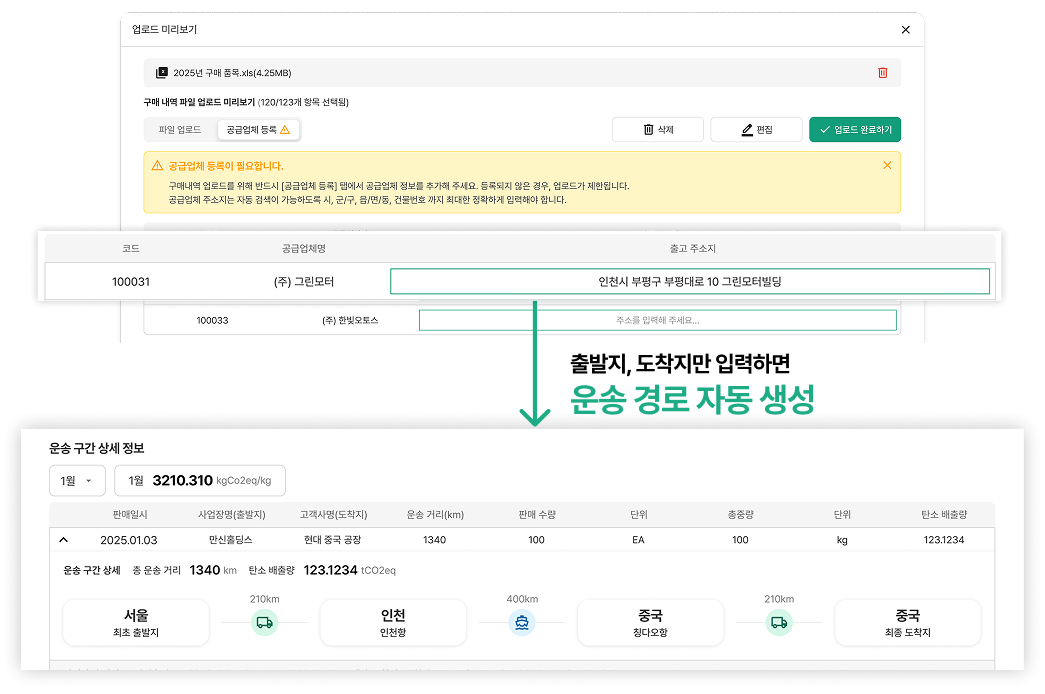Click the blue ship icon between 인천 and 중국
Image resolution: width=1045 pixels, height=694 pixels.
pyautogui.click(x=522, y=622)
